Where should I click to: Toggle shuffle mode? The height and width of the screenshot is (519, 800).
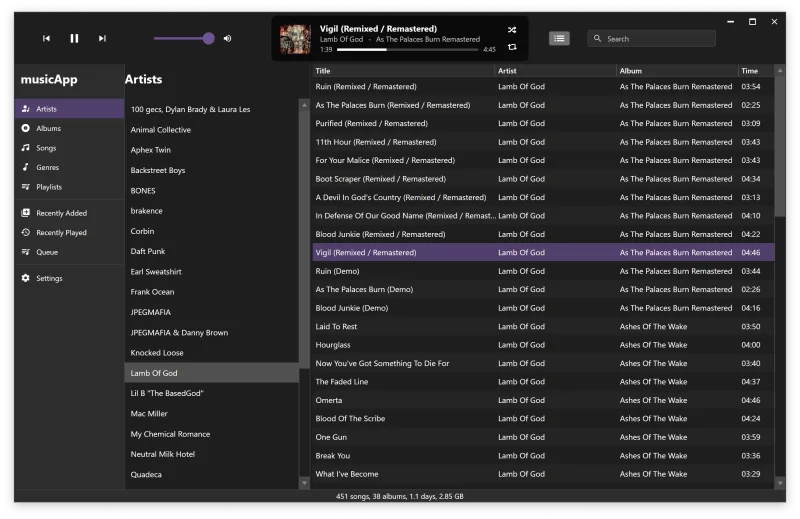[x=512, y=30]
